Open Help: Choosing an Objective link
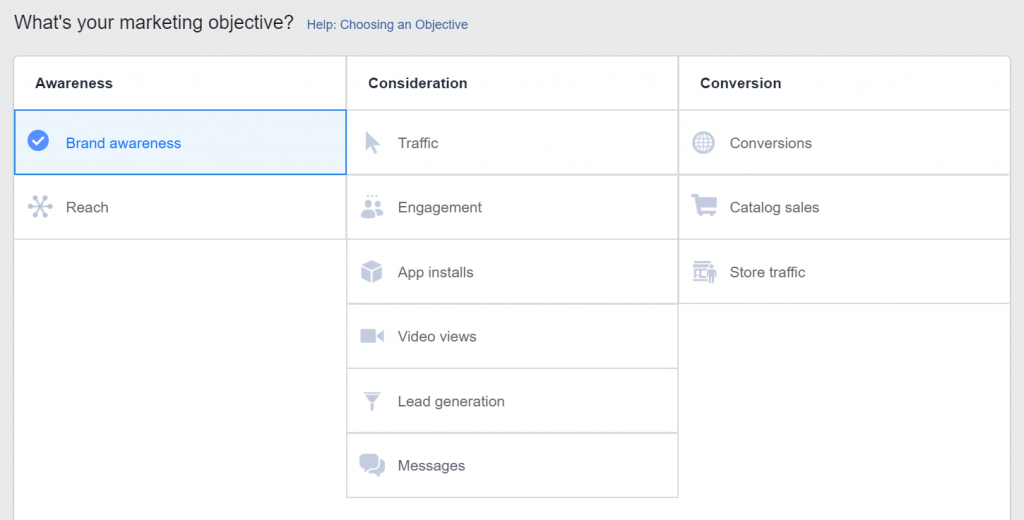Screen dimensions: 1024x520 click(x=387, y=24)
